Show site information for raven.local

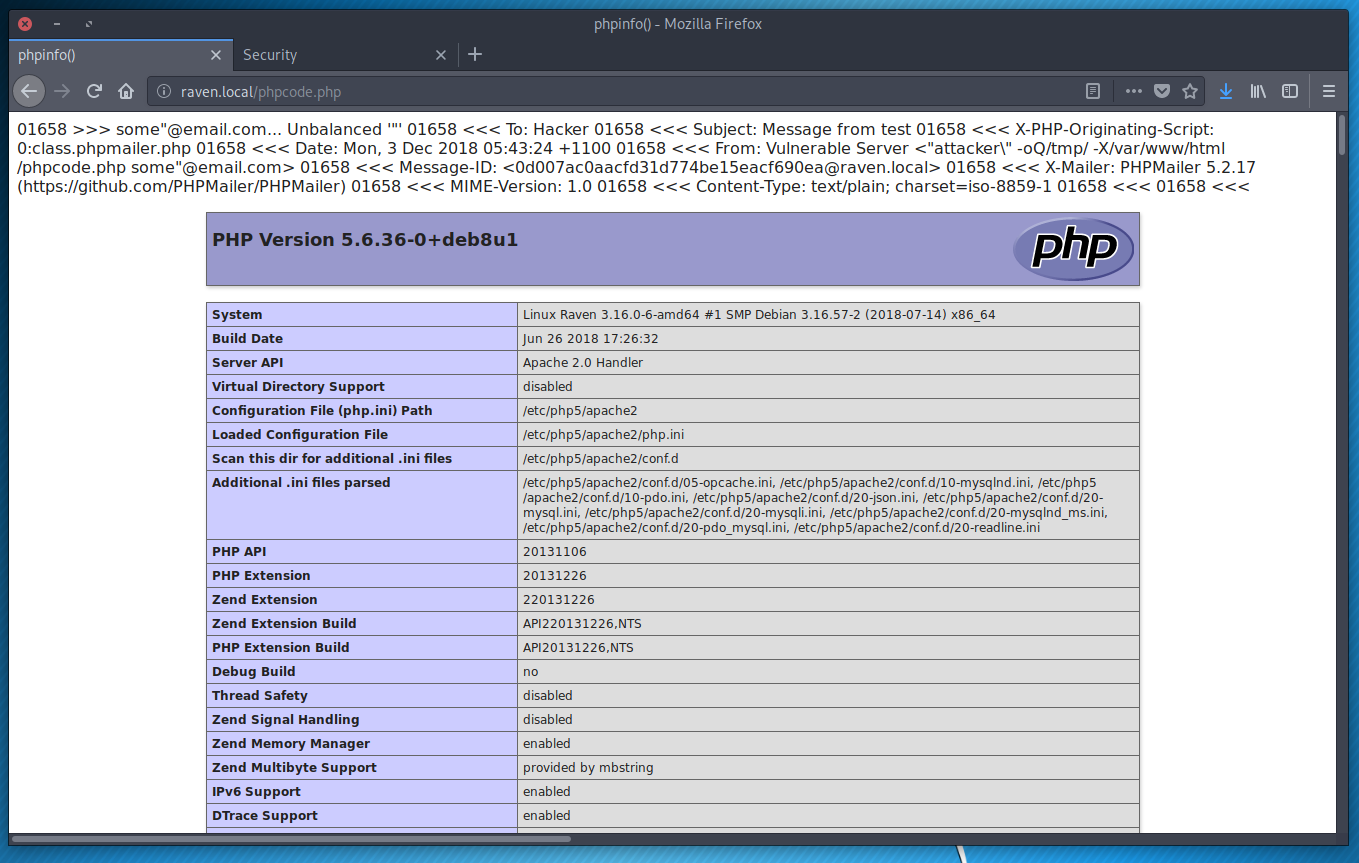click(165, 92)
